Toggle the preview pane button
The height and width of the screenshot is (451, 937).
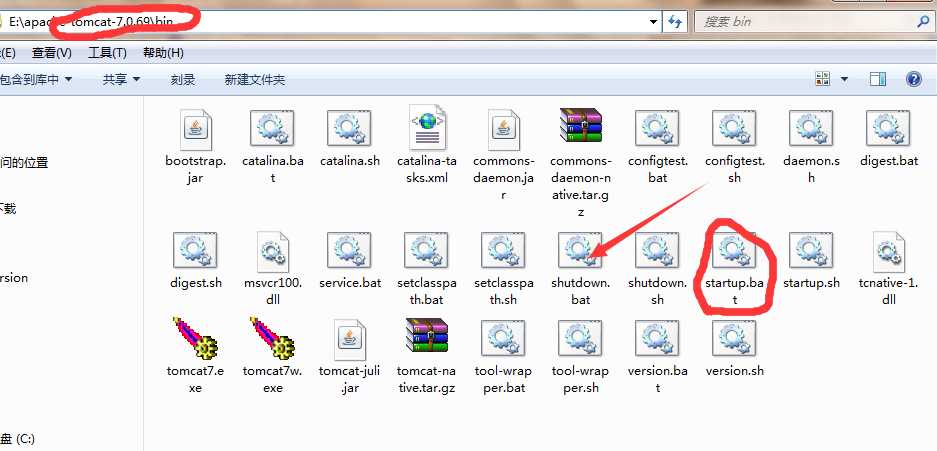tap(878, 79)
